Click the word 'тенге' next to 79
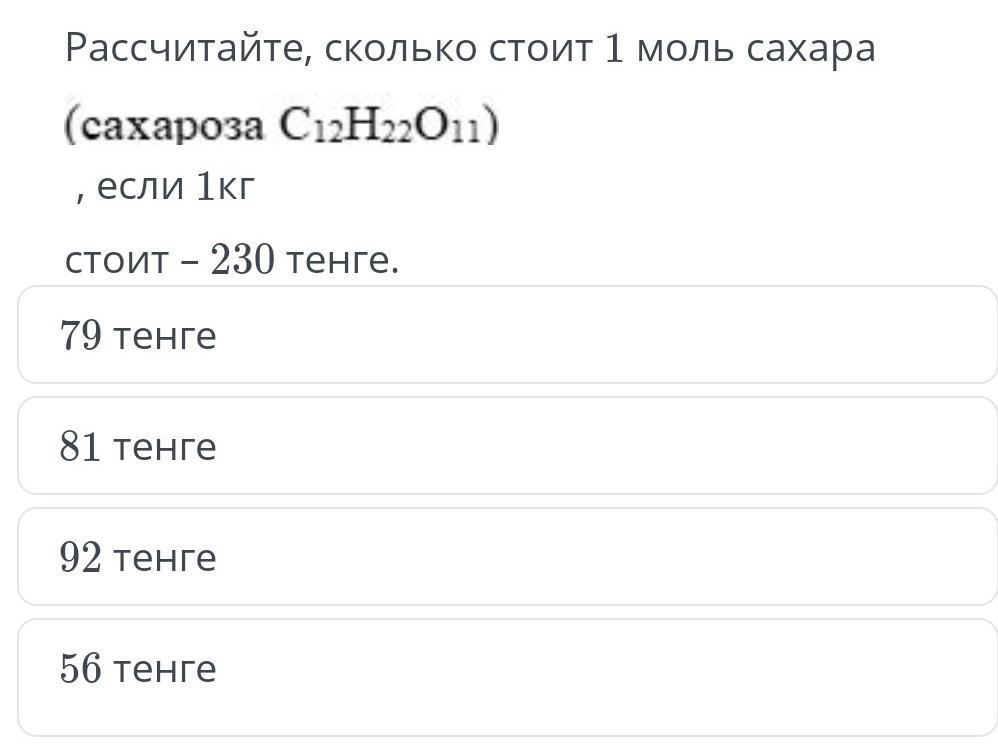 [165, 337]
